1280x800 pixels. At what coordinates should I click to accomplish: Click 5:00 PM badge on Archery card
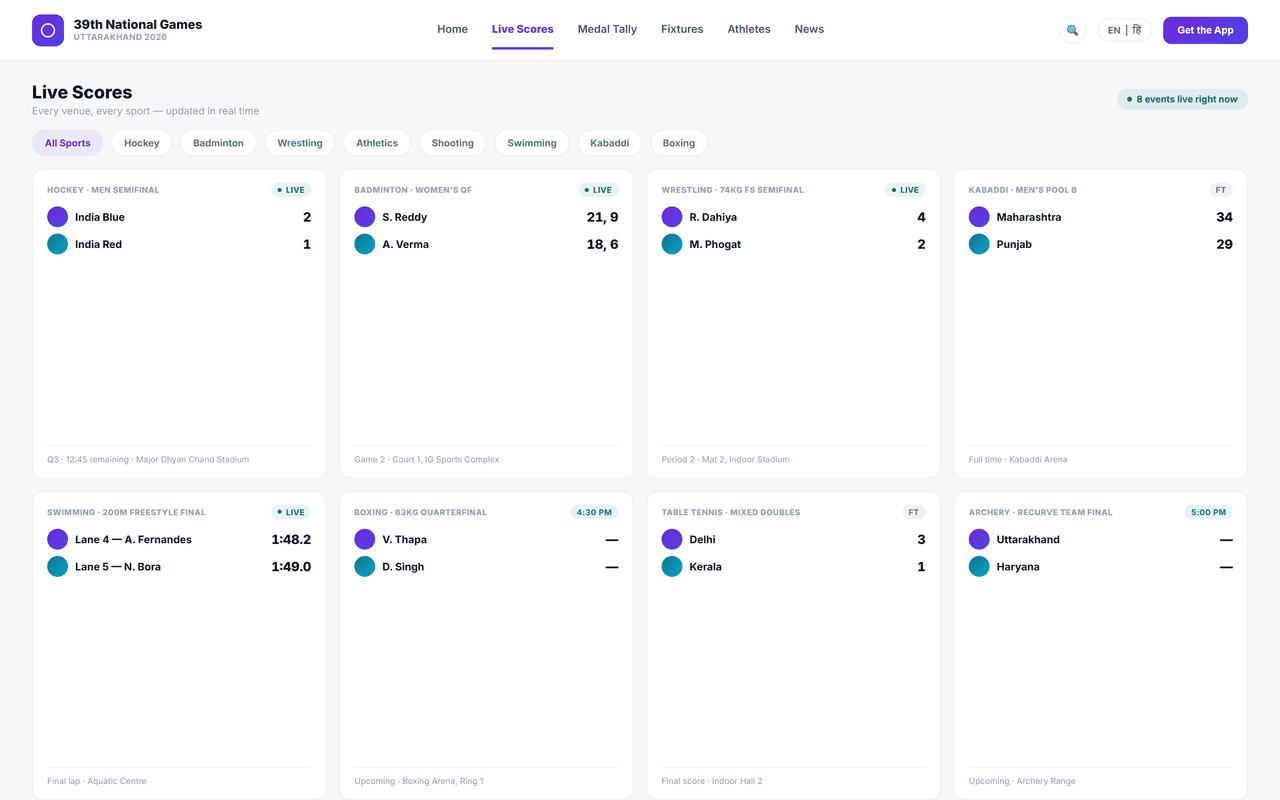pos(1208,512)
